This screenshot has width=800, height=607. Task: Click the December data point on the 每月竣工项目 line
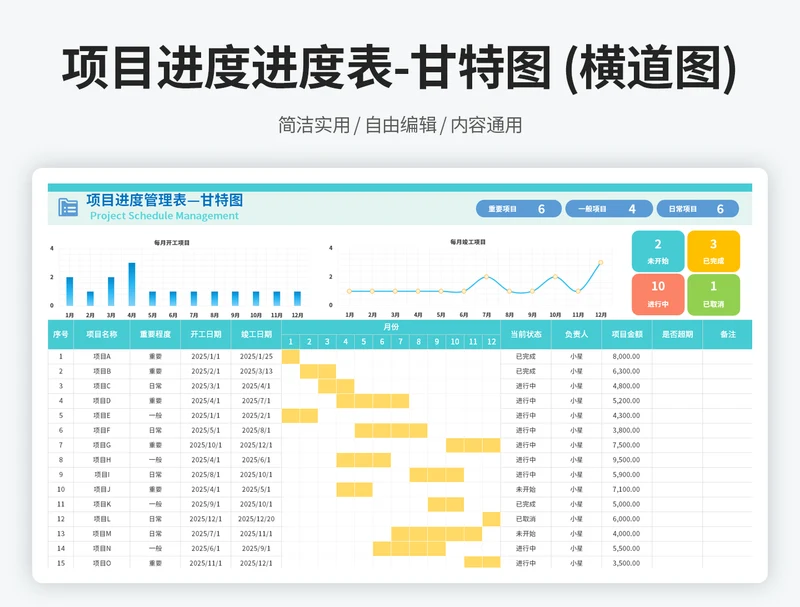pyautogui.click(x=601, y=262)
